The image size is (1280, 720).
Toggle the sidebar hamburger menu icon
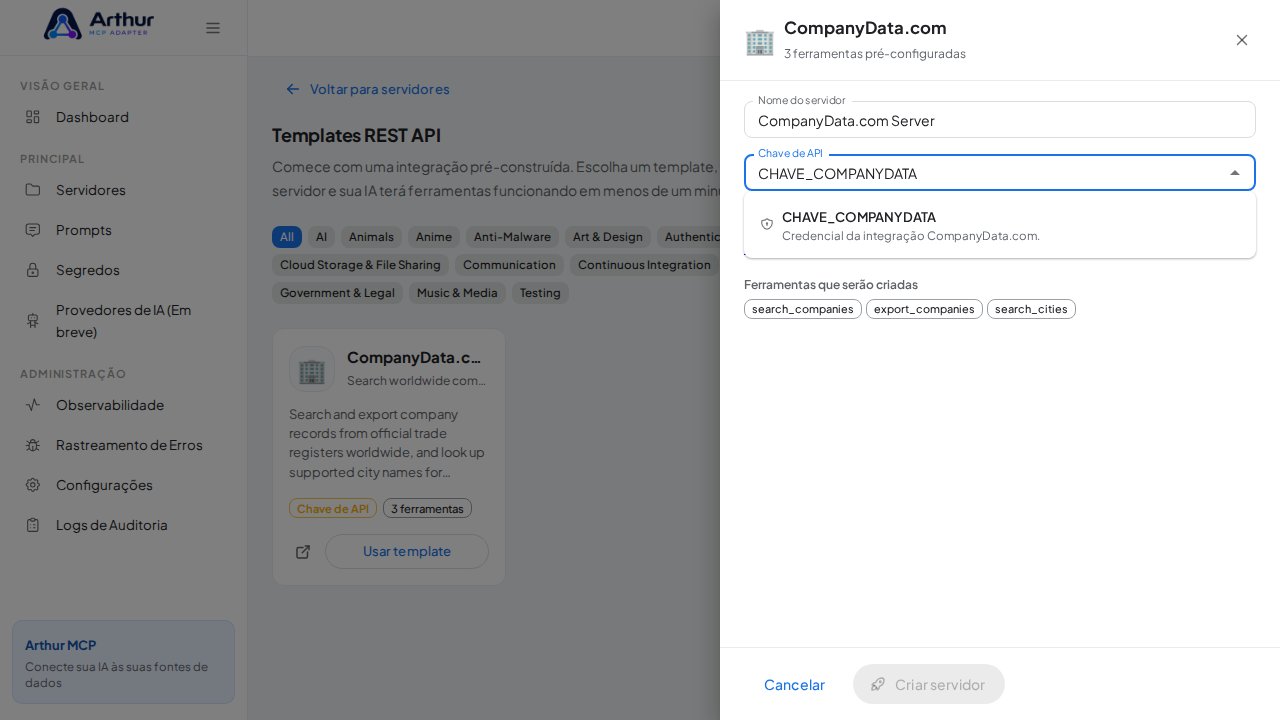coord(213,28)
